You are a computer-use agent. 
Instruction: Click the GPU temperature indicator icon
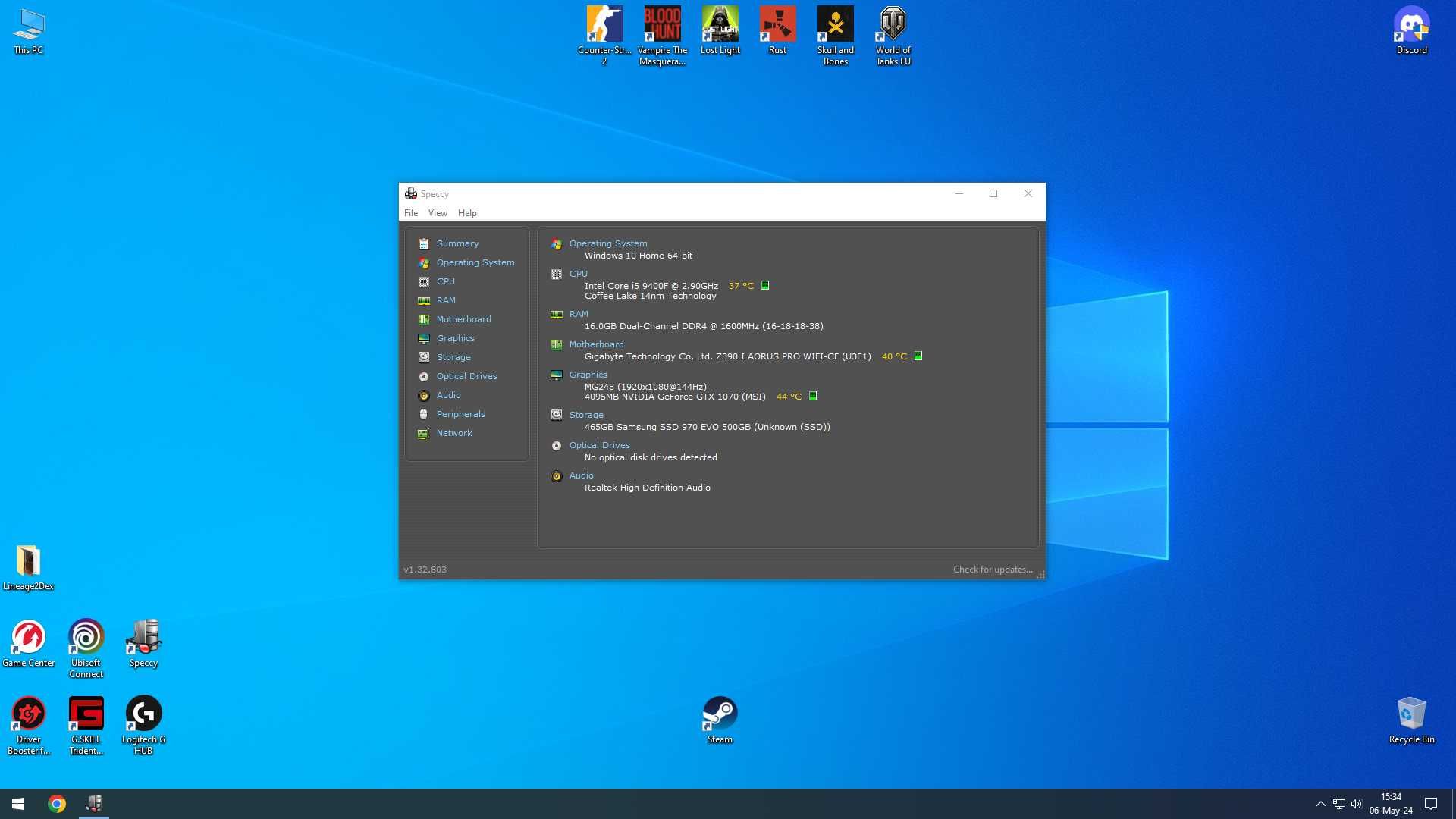[813, 396]
